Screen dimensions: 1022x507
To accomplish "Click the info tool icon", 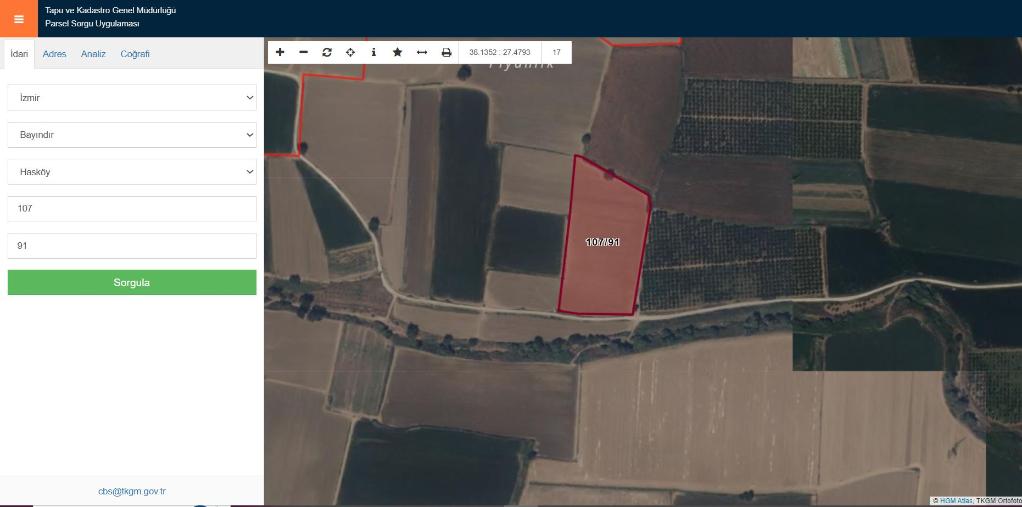I will click(x=374, y=52).
